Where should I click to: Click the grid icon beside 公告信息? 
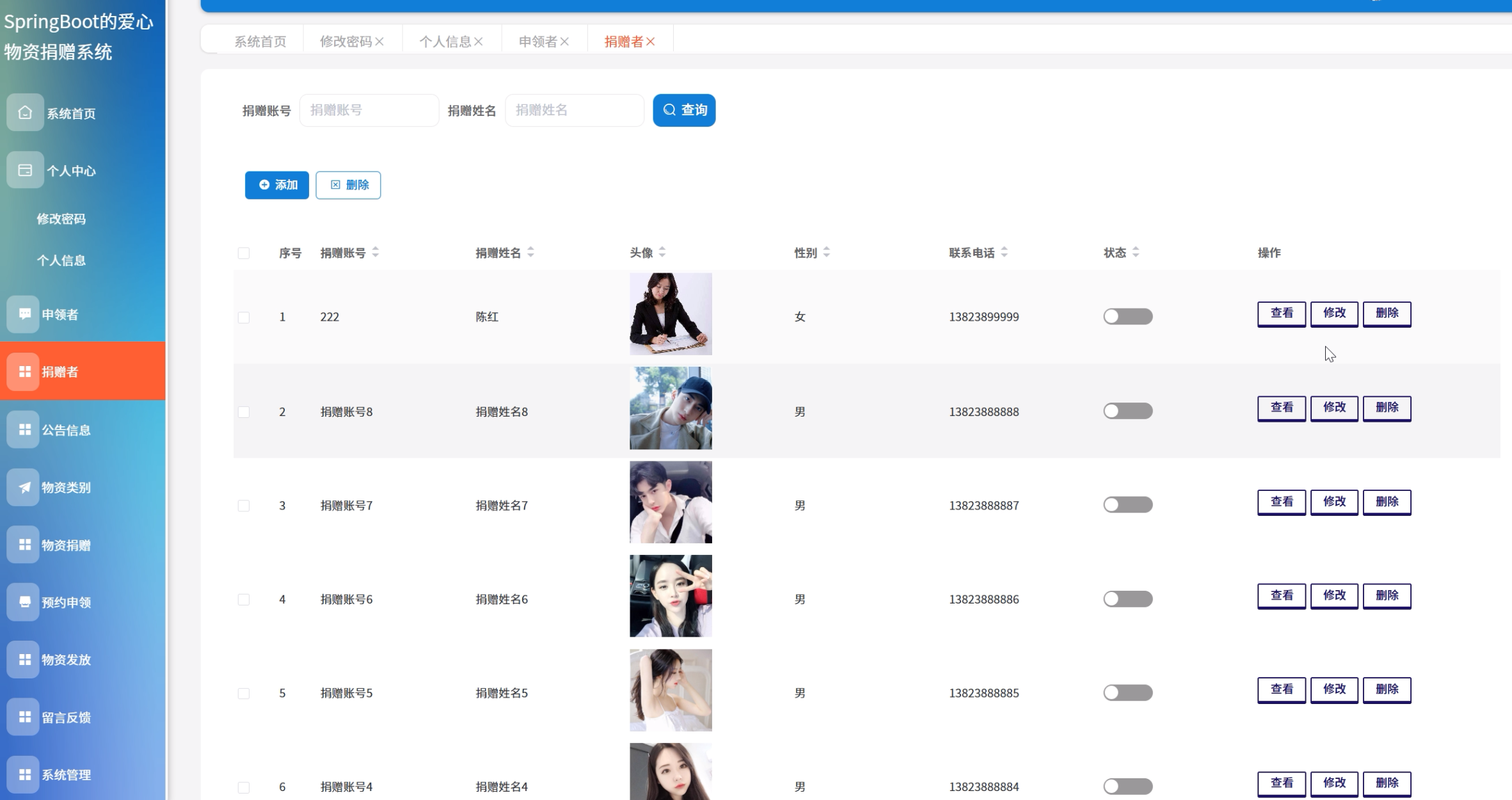[x=24, y=429]
